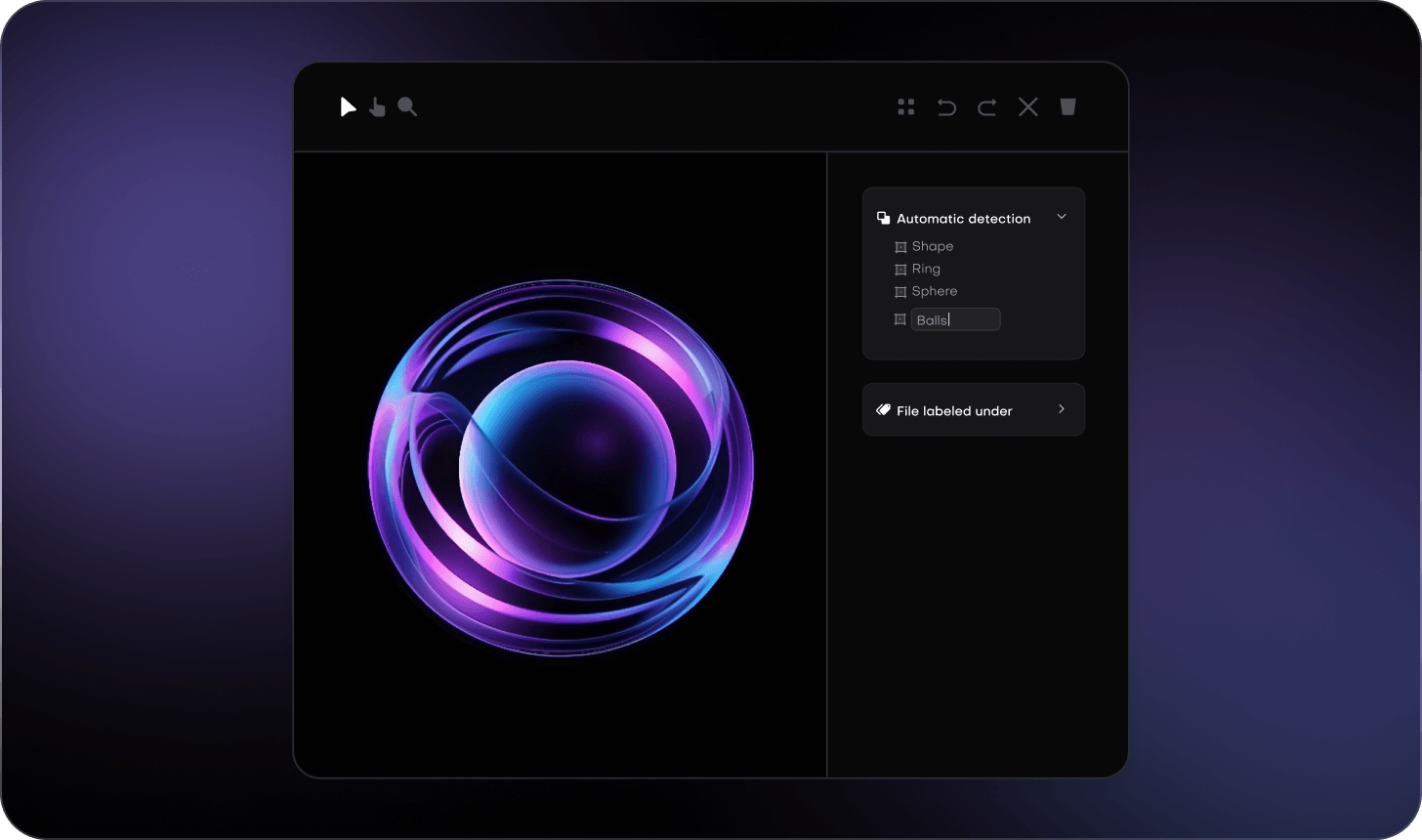Activate the hand pointer tool
This screenshot has height=840, width=1422.
click(378, 106)
